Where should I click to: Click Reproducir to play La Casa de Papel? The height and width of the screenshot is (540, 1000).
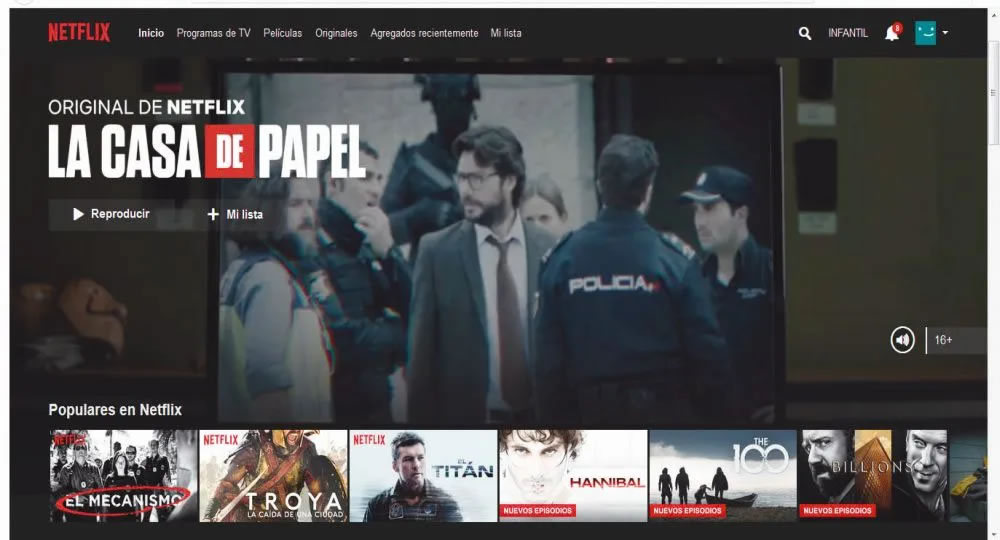[112, 214]
